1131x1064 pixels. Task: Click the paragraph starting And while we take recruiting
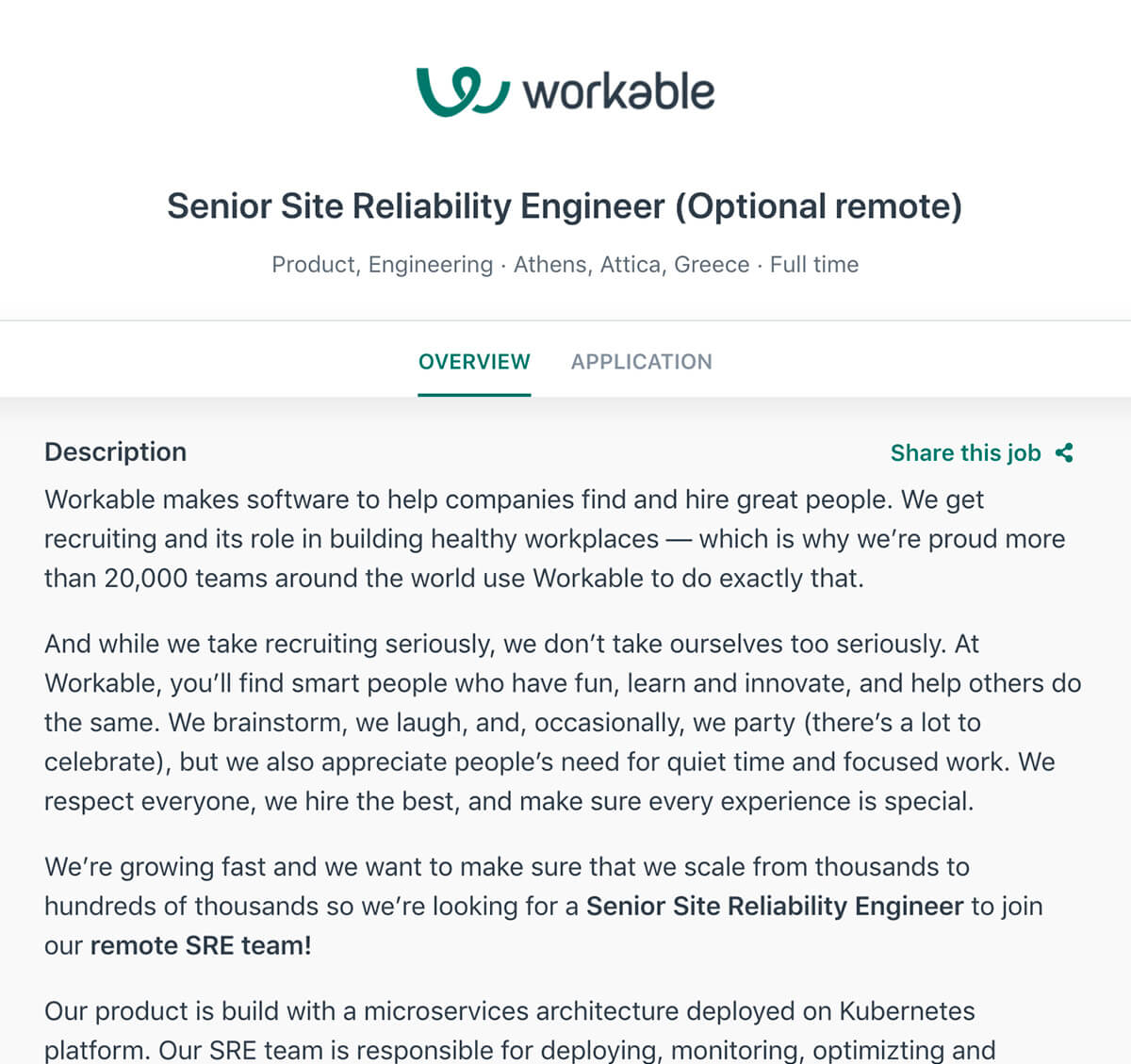click(563, 723)
